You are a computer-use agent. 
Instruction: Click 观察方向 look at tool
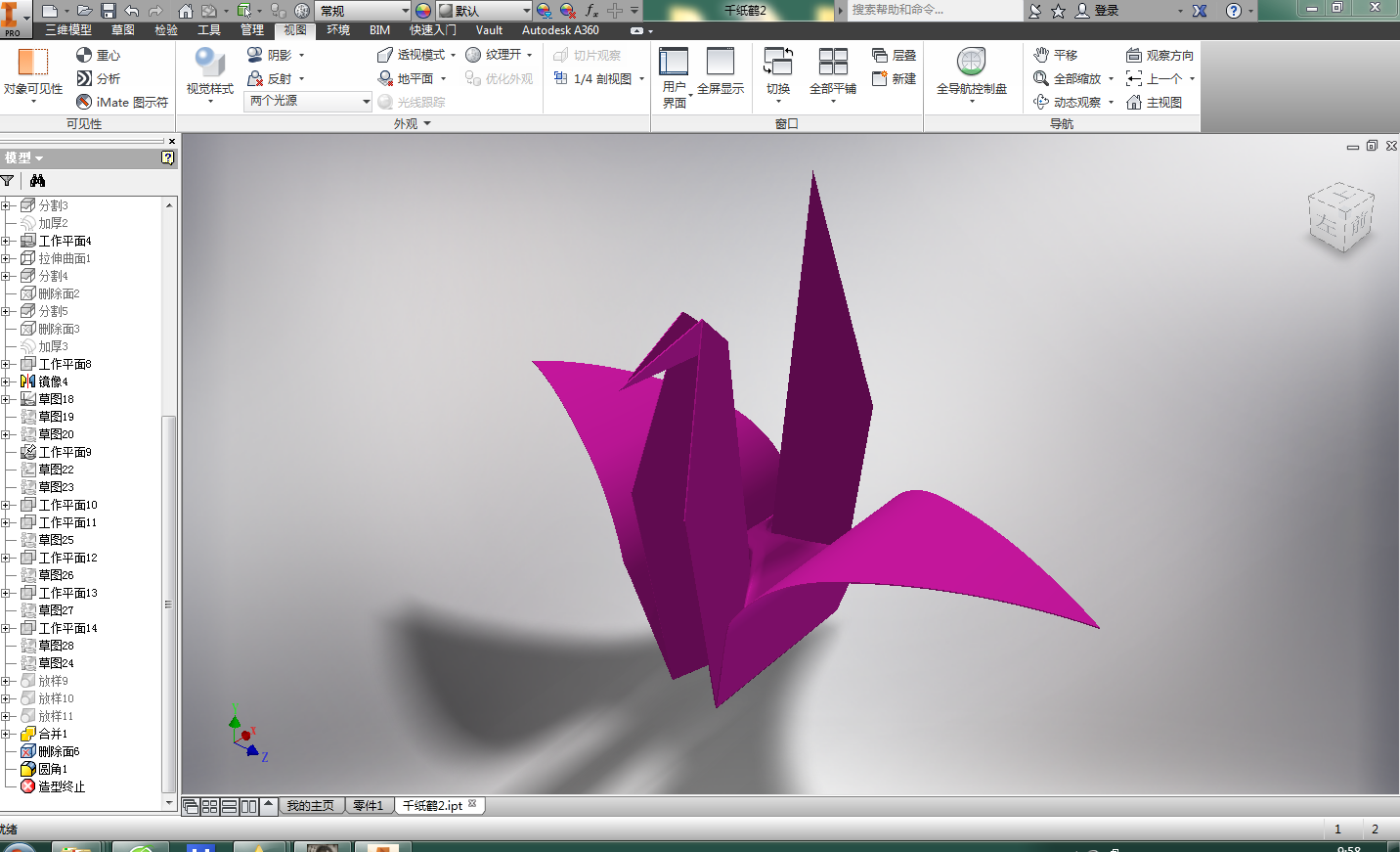click(1159, 55)
